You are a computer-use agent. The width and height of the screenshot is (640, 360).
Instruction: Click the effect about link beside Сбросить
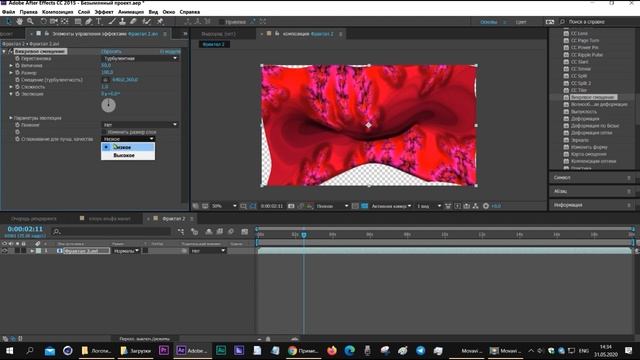click(170, 51)
